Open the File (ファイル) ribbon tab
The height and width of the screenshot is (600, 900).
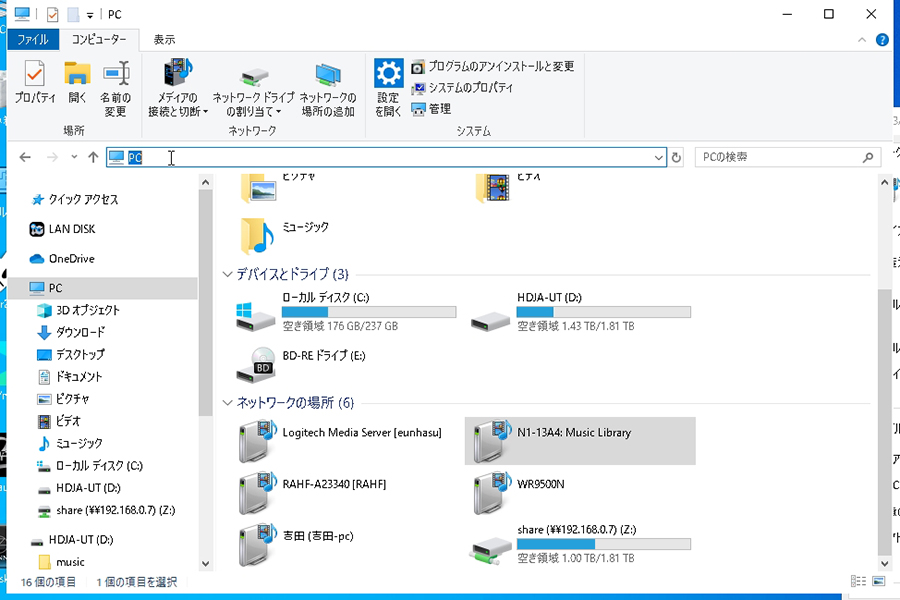[x=32, y=40]
